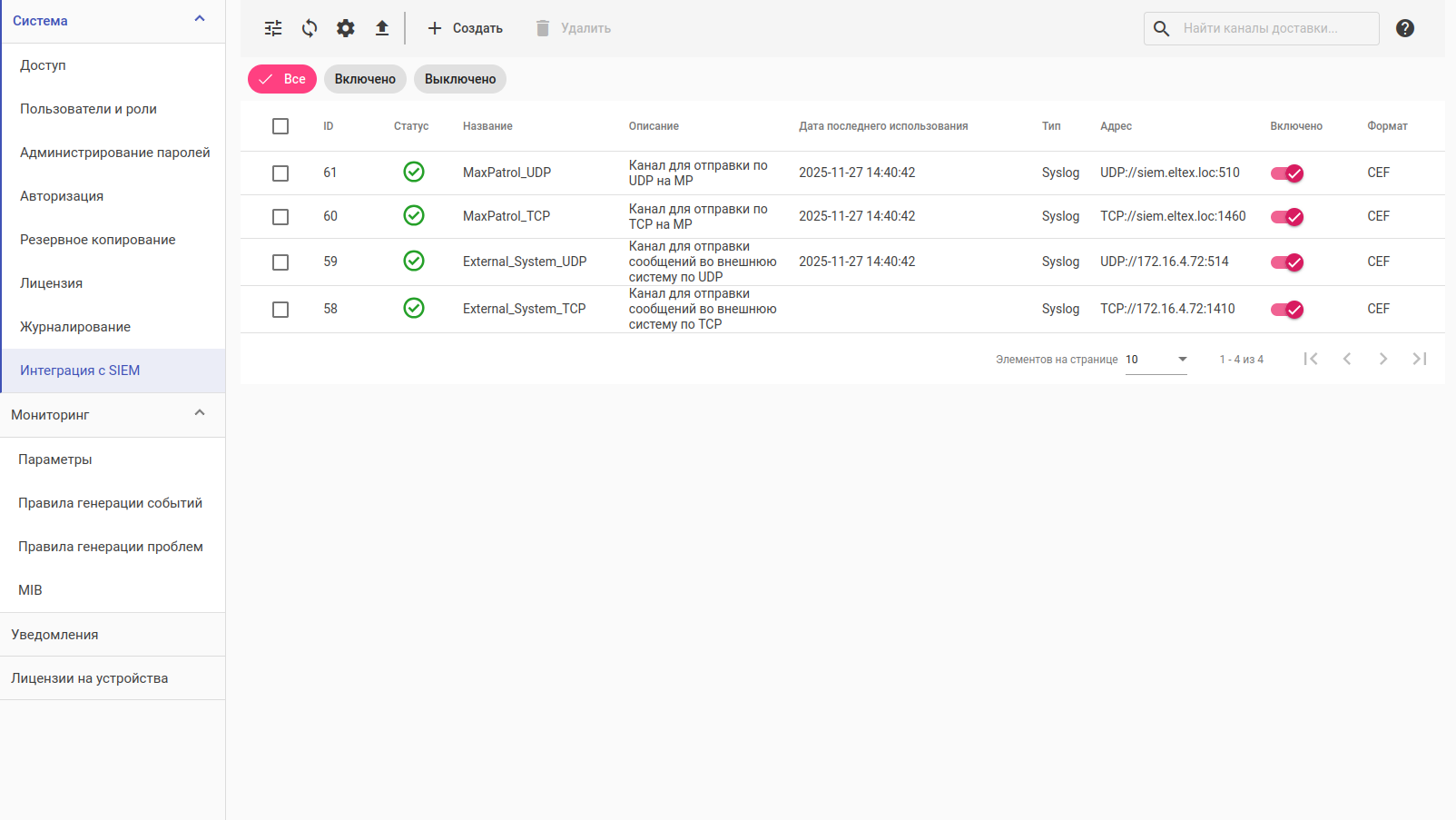Screen dimensions: 1456x820
Task: Select the External_System_TCP row checkbox
Action: [280, 310]
